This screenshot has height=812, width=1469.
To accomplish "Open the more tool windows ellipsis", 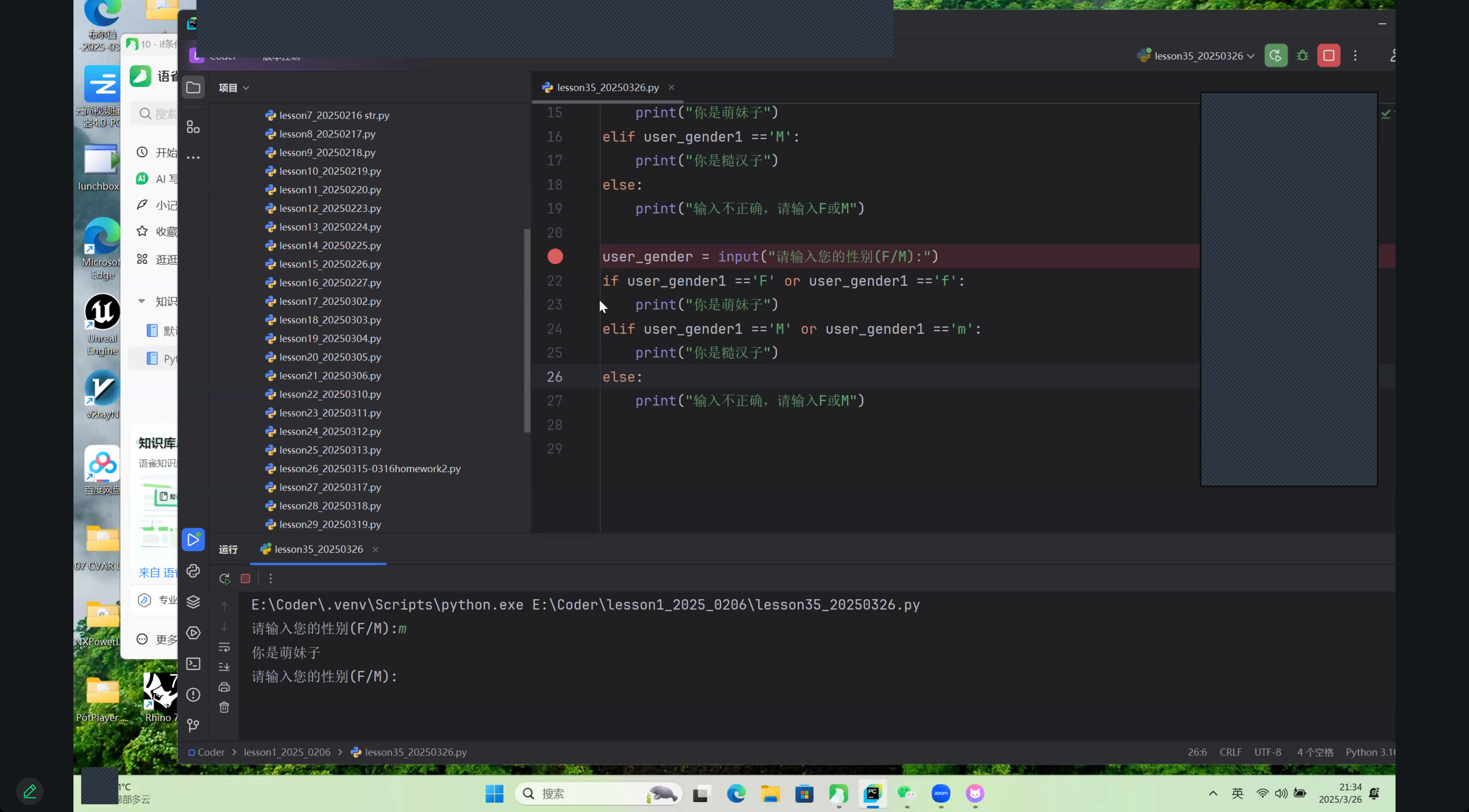I will [x=193, y=158].
